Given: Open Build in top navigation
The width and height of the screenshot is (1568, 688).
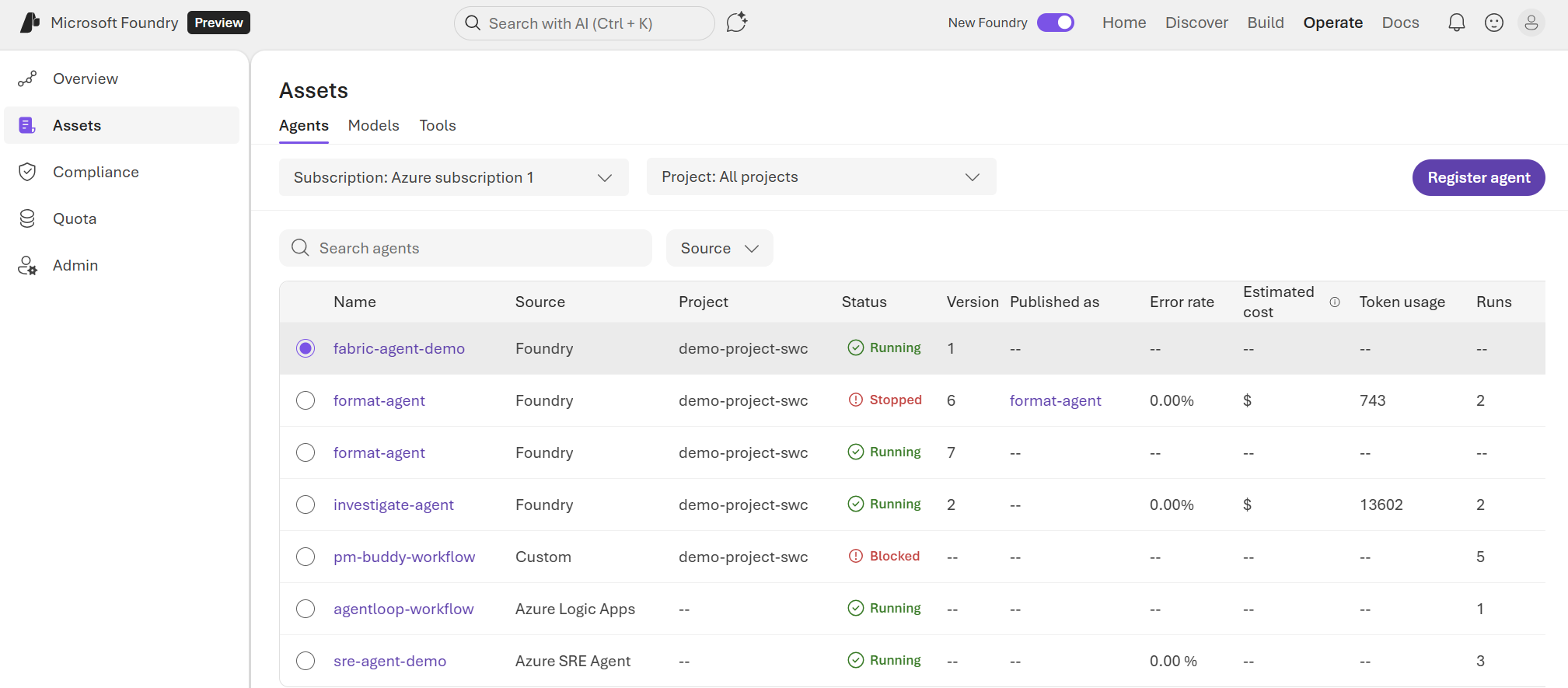Looking at the screenshot, I should pos(1266,23).
